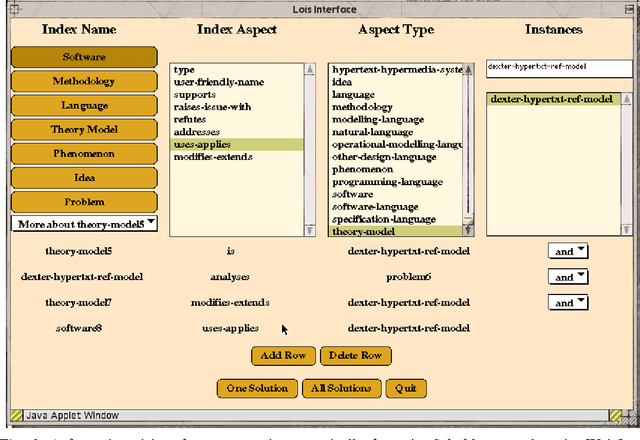Choose the Language index button
The height and width of the screenshot is (440, 640).
pyautogui.click(x=84, y=106)
